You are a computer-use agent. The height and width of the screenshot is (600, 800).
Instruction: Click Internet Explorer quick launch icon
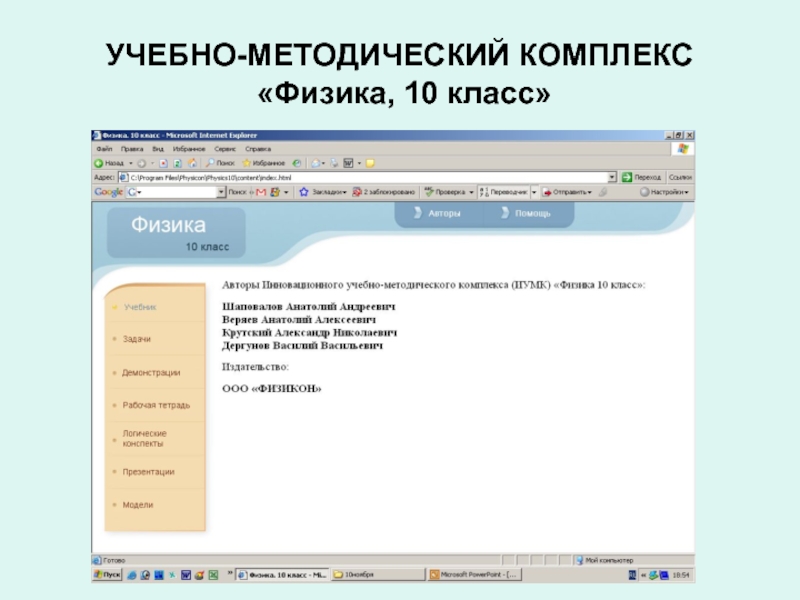click(x=132, y=575)
